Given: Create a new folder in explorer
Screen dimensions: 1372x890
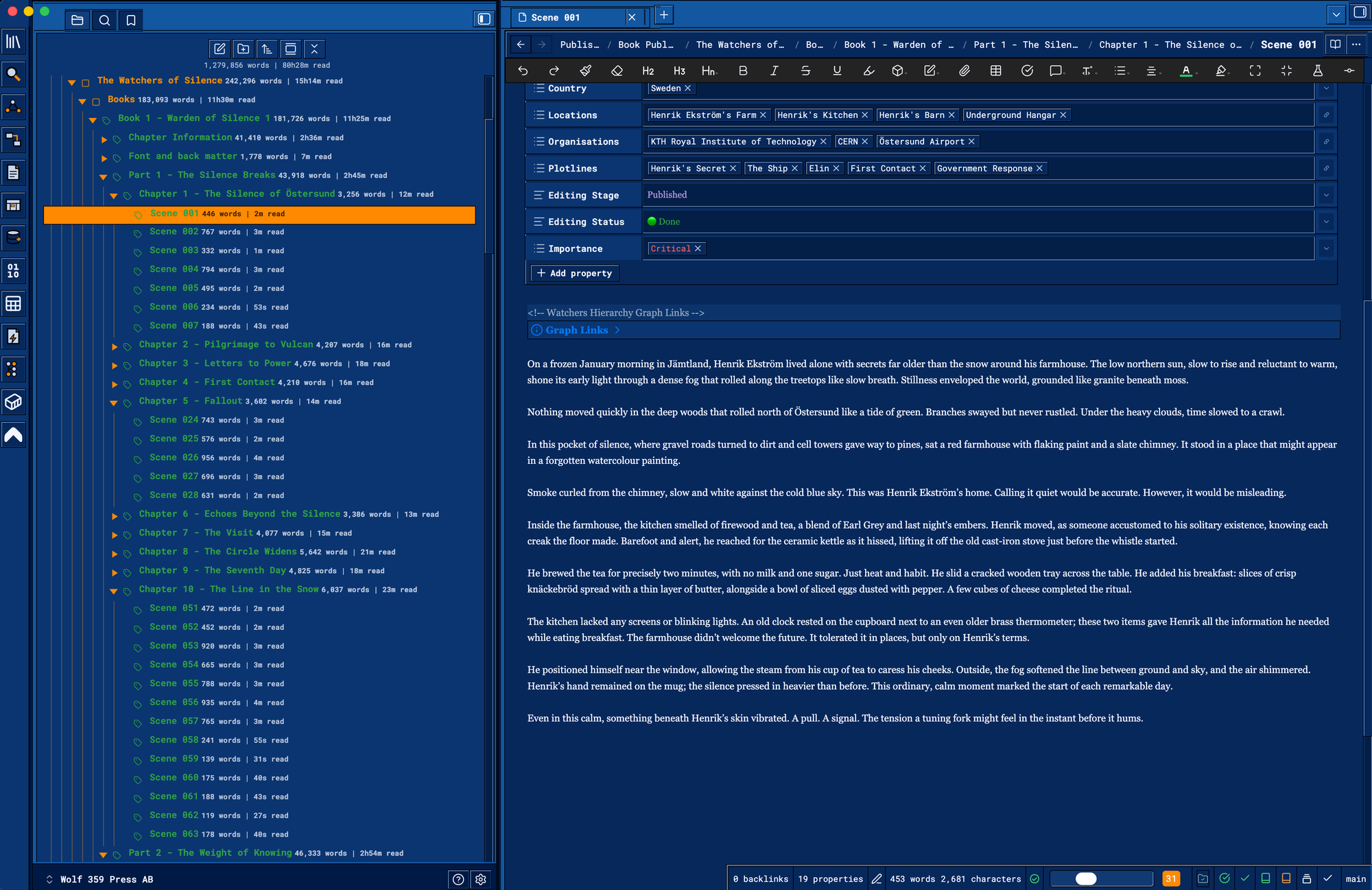Looking at the screenshot, I should tap(244, 49).
